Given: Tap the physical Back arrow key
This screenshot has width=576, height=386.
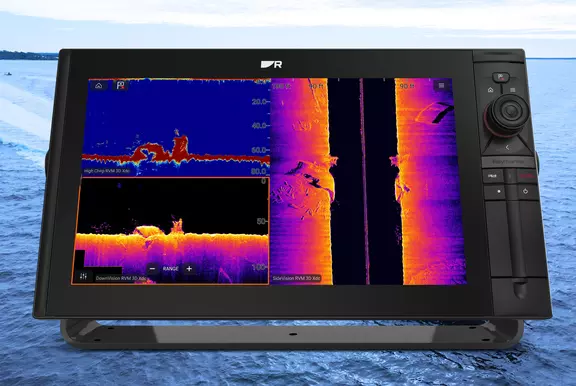Looking at the screenshot, I should coord(507,147).
